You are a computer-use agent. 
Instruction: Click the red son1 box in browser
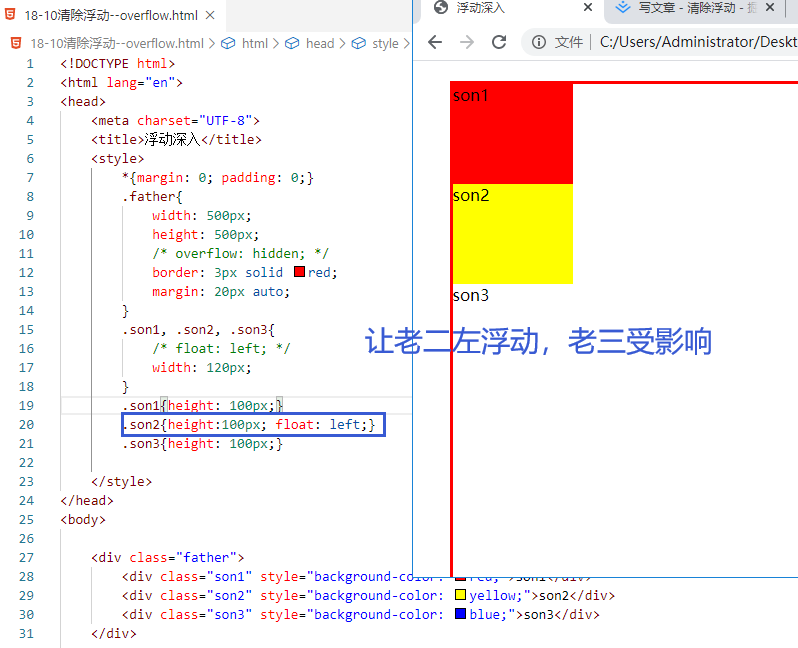point(512,133)
